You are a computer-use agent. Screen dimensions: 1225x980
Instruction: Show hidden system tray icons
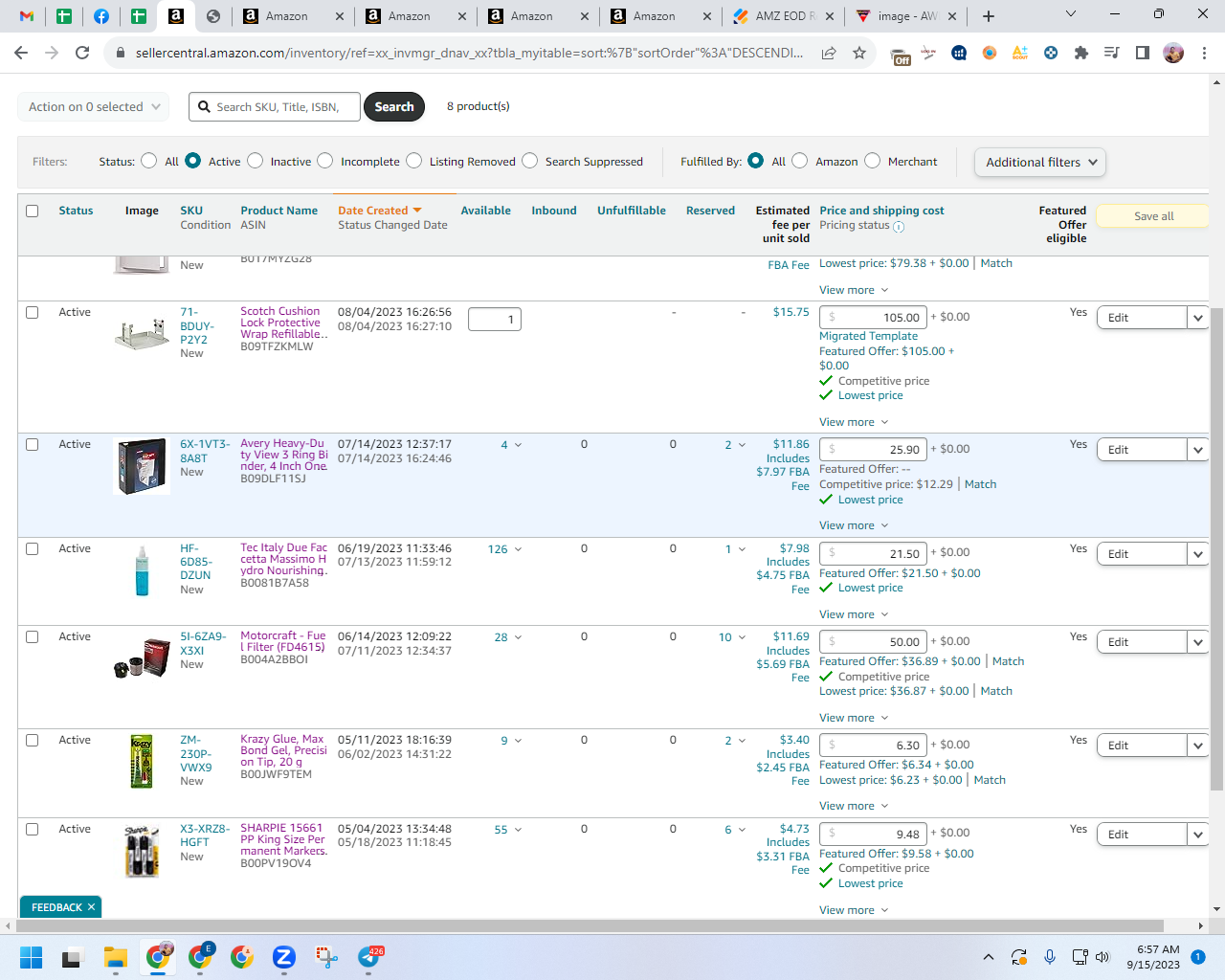coord(989,957)
